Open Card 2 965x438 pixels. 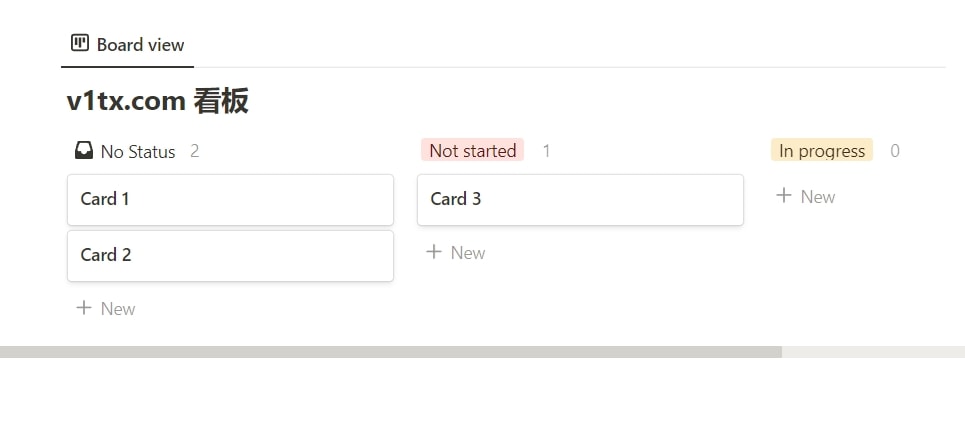click(230, 256)
